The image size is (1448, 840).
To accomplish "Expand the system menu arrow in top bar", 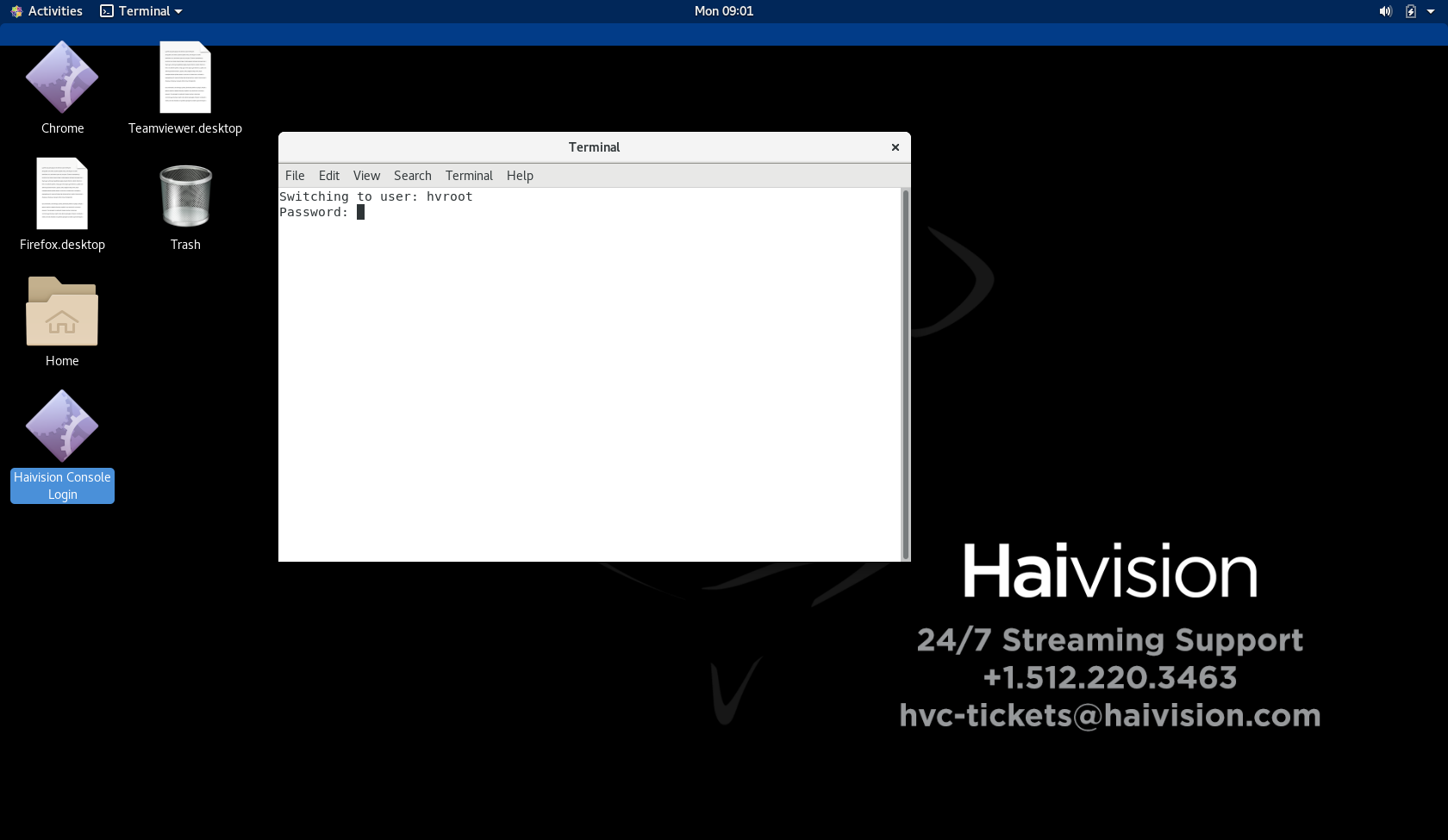I will point(1431,11).
